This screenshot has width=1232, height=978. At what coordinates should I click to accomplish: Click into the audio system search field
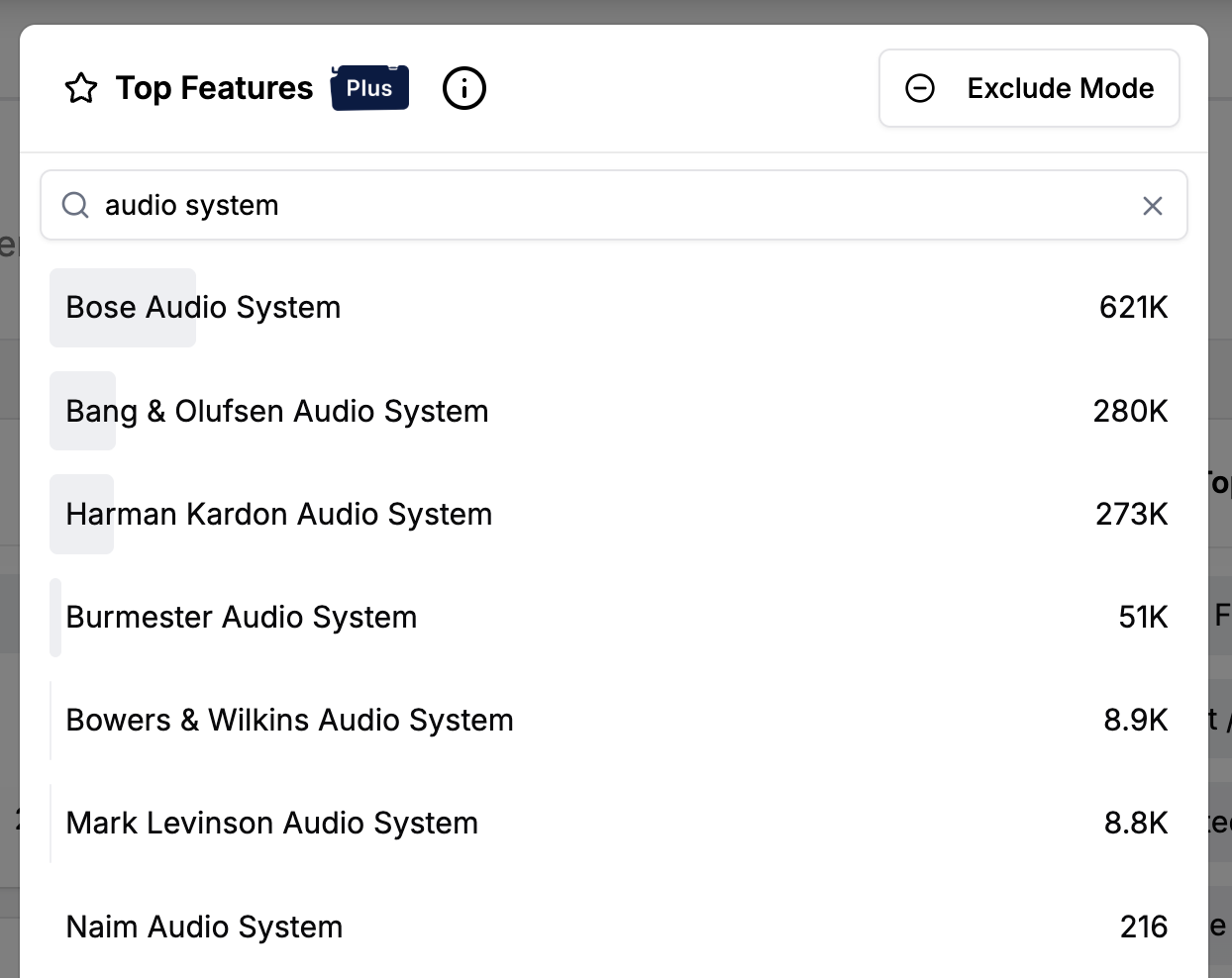[614, 205]
